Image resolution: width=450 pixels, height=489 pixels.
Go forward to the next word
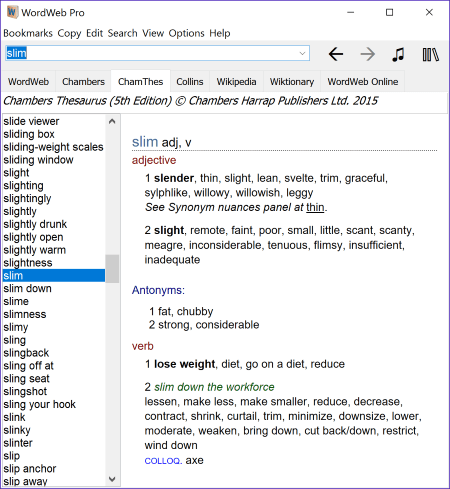pos(367,54)
